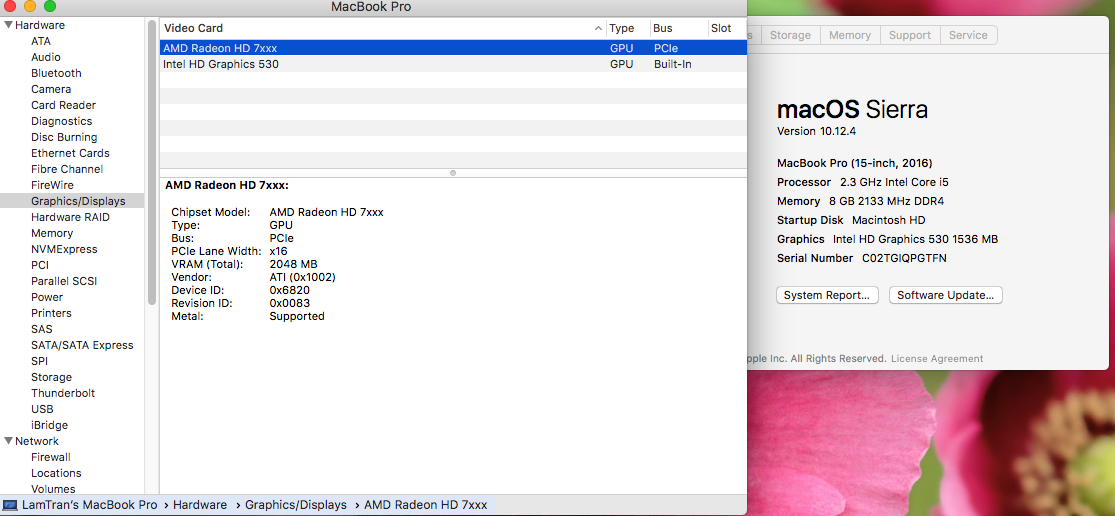
Task: Open the Thunderbolt sidebar item
Action: pos(63,393)
